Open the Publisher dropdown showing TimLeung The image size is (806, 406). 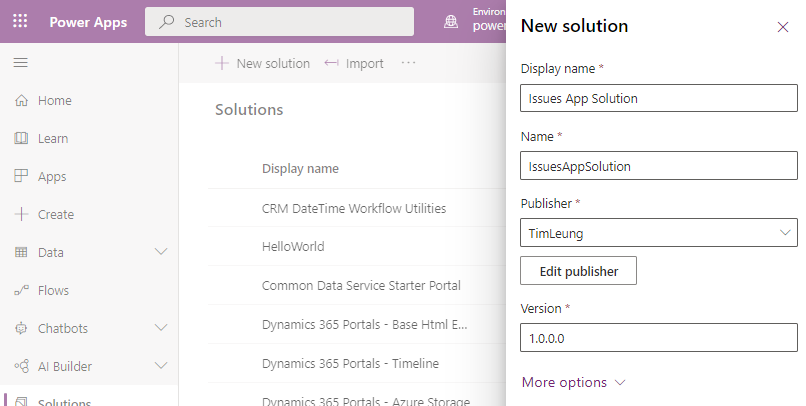point(659,233)
